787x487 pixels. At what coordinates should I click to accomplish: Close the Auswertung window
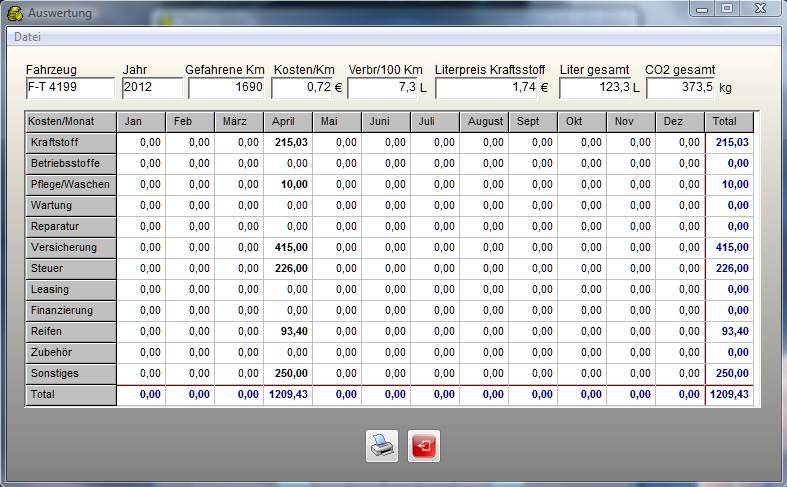tap(760, 9)
